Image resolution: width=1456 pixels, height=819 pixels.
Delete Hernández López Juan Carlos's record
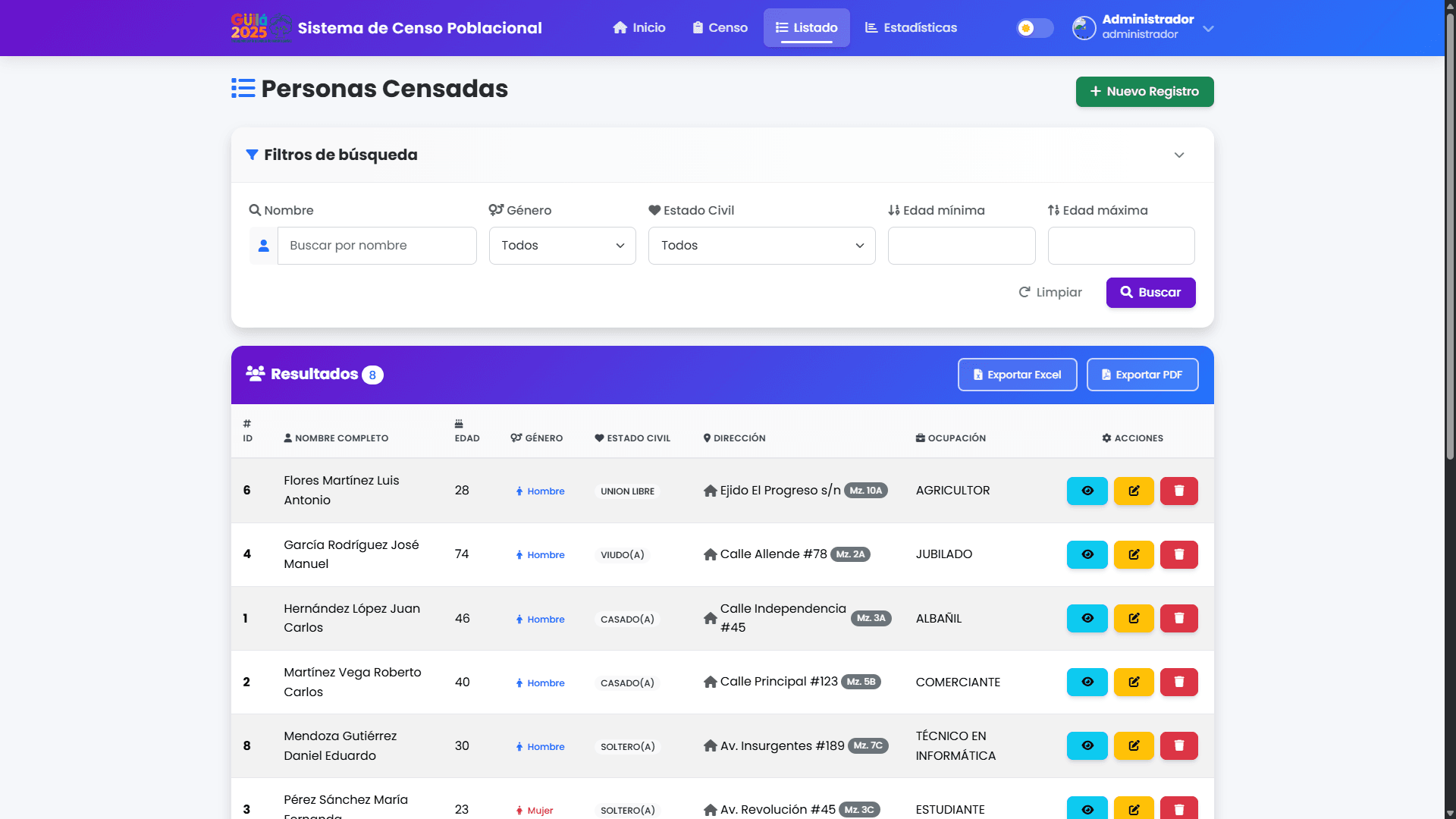(x=1178, y=618)
